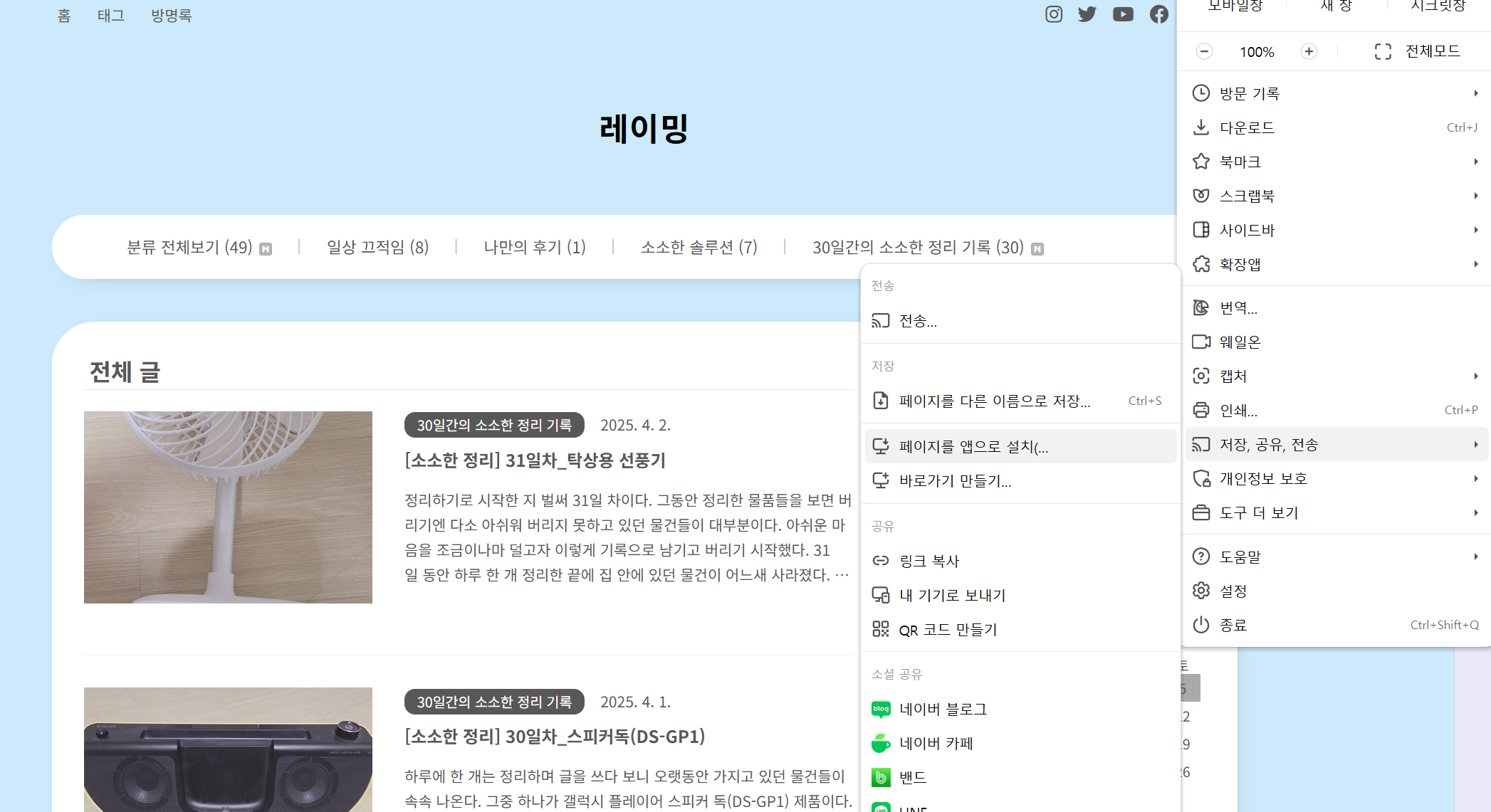The width and height of the screenshot is (1491, 812).
Task: Click category badge on 2025. 4. 2. post
Action: pyautogui.click(x=494, y=425)
